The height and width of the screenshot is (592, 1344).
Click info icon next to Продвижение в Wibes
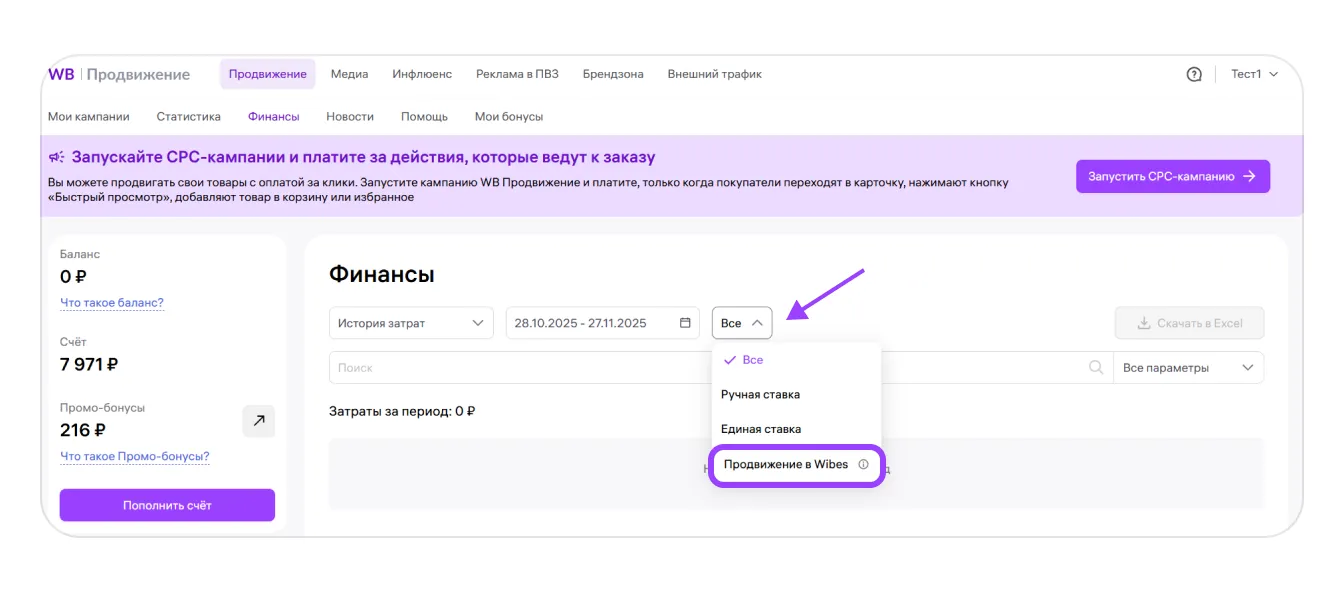click(864, 465)
